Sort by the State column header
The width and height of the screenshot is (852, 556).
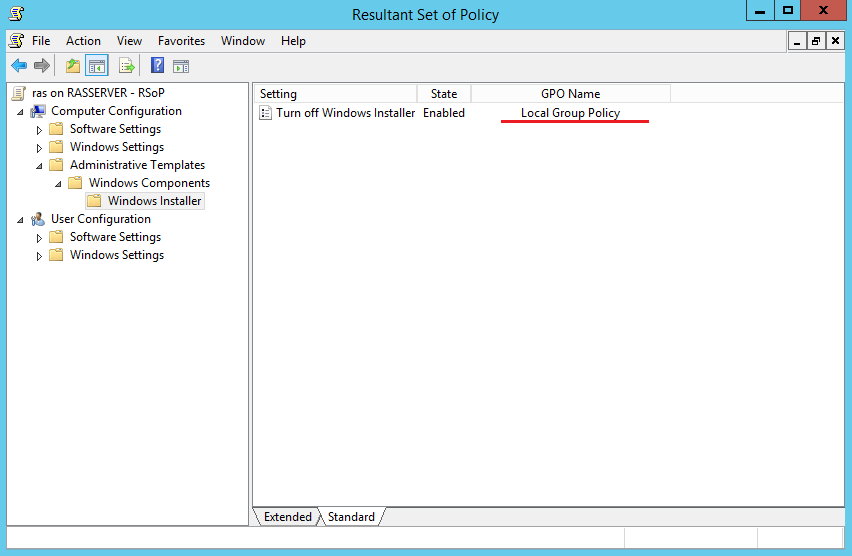(444, 93)
